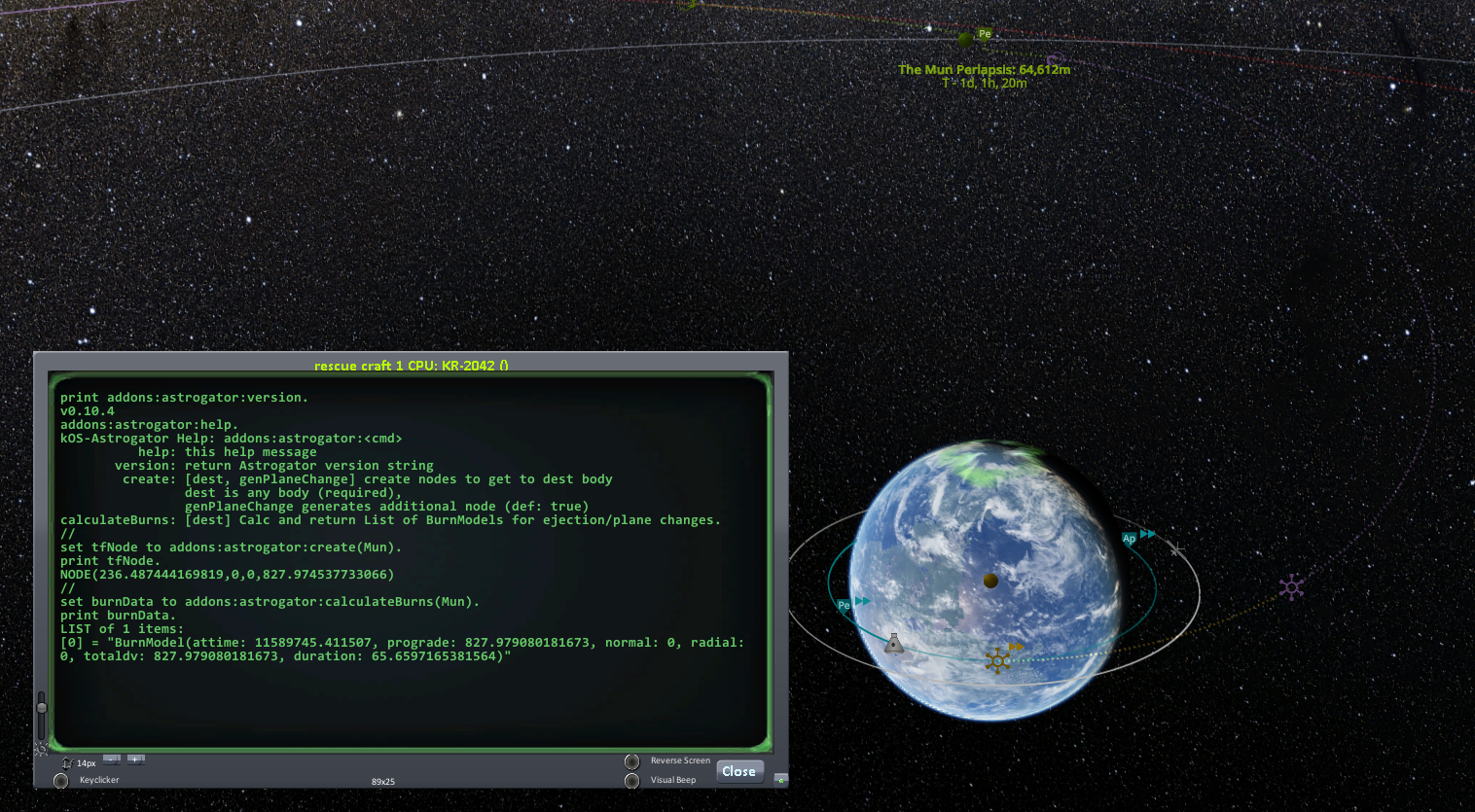Toggle the Visual Beep option
The width and height of the screenshot is (1475, 812).
(632, 780)
